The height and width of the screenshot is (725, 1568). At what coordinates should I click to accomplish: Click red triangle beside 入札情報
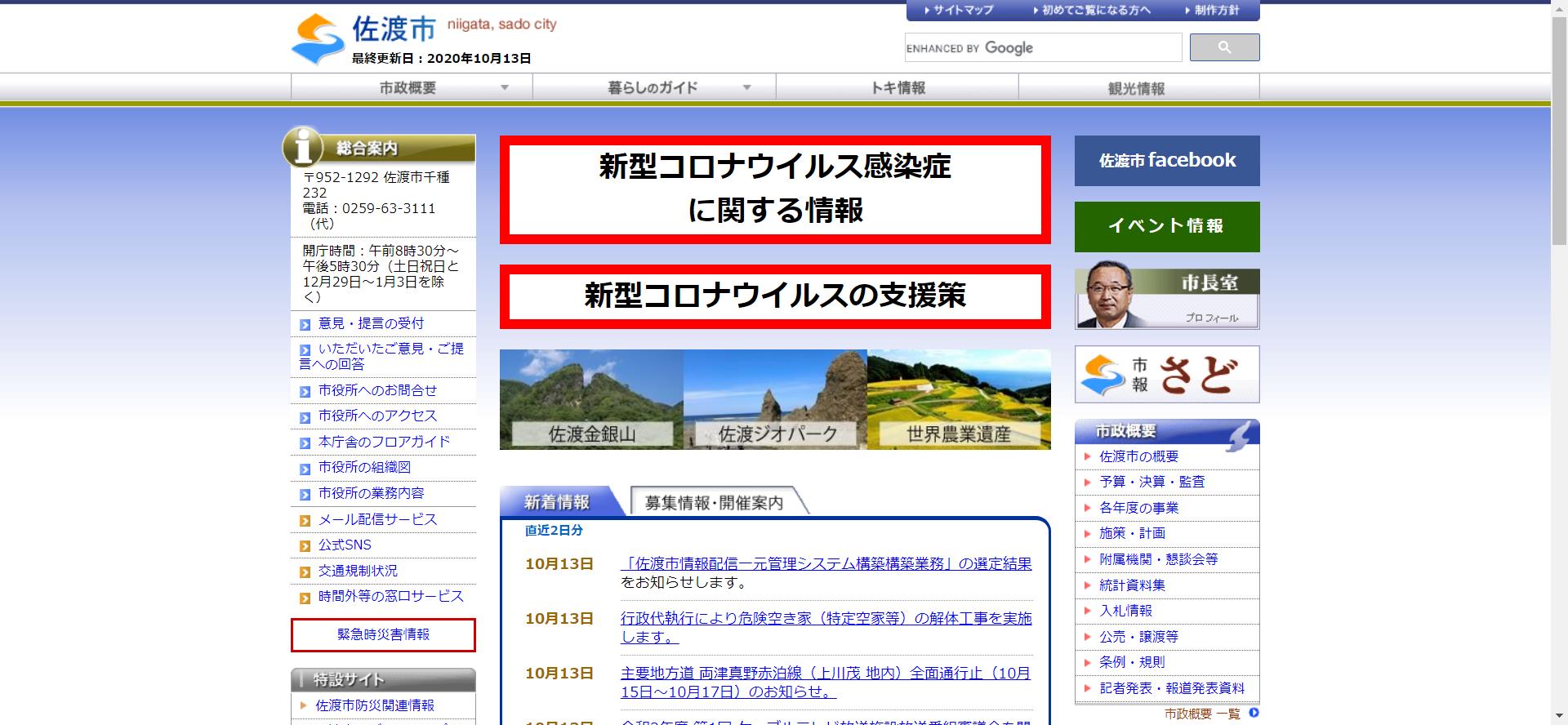[x=1087, y=611]
